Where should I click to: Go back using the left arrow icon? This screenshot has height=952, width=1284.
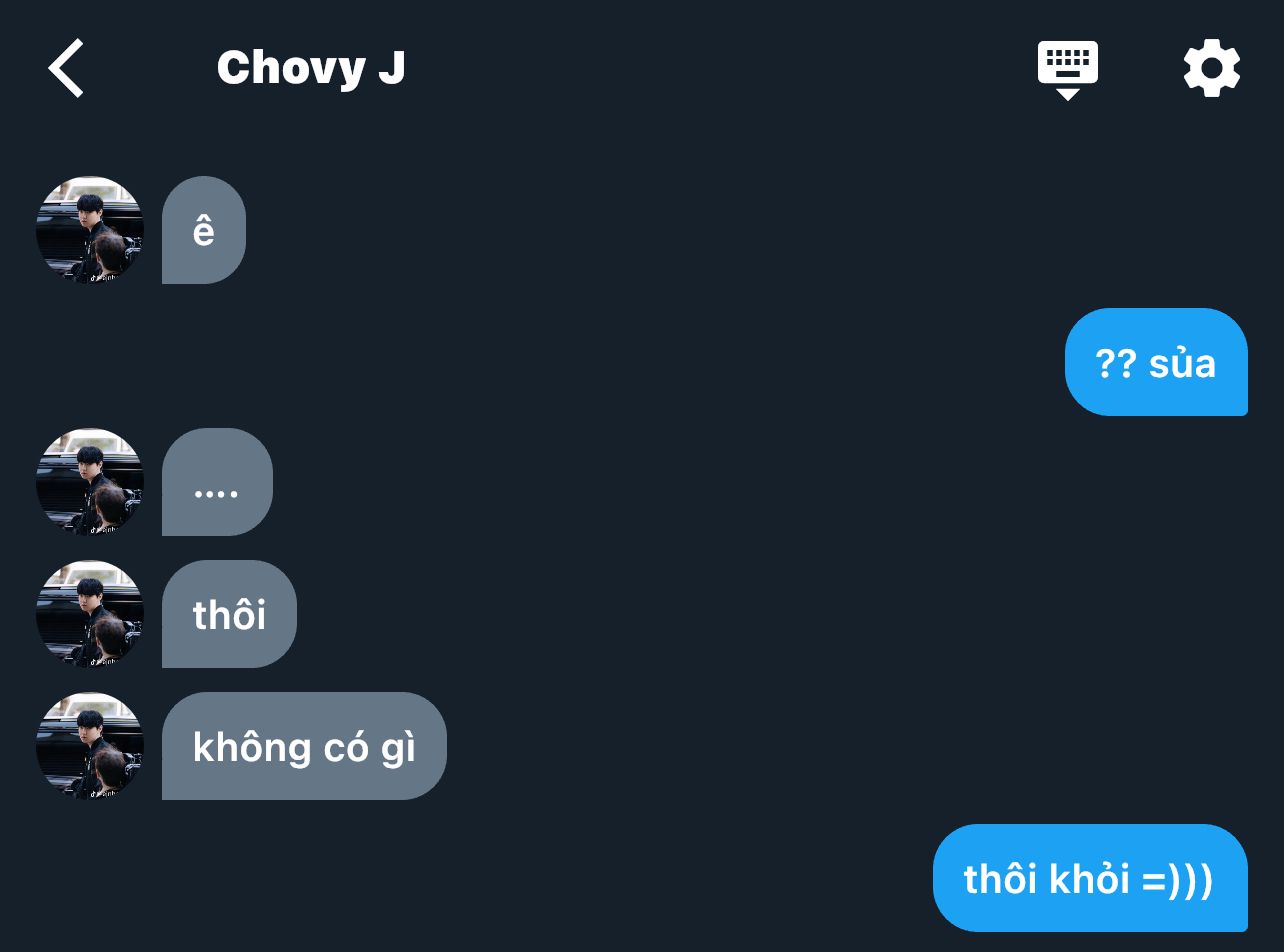pyautogui.click(x=65, y=68)
